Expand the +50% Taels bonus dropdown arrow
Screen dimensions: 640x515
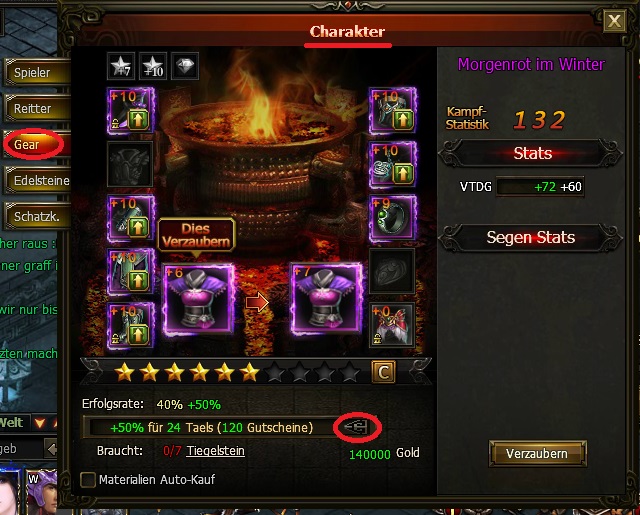click(357, 427)
